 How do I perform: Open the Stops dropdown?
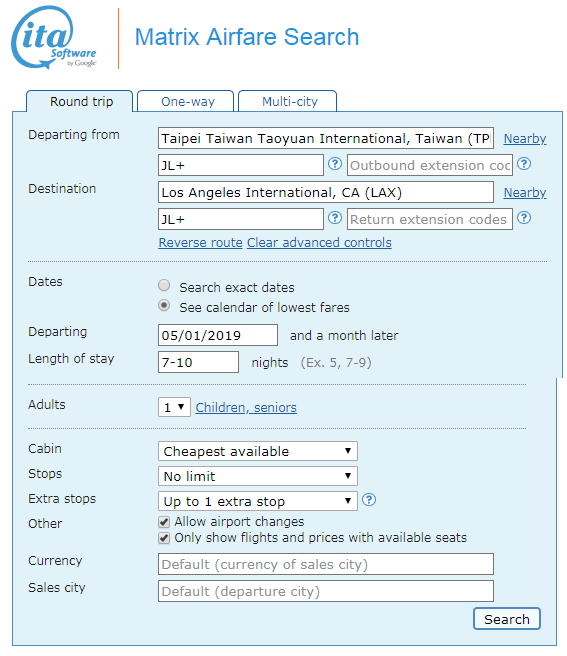(x=258, y=476)
